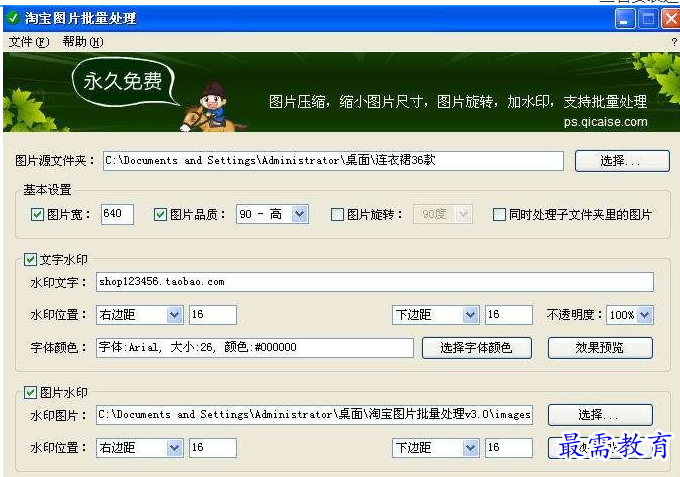This screenshot has height=477, width=680.
Task: Close the 淘宝图片批量处理 window
Action: (x=670, y=19)
